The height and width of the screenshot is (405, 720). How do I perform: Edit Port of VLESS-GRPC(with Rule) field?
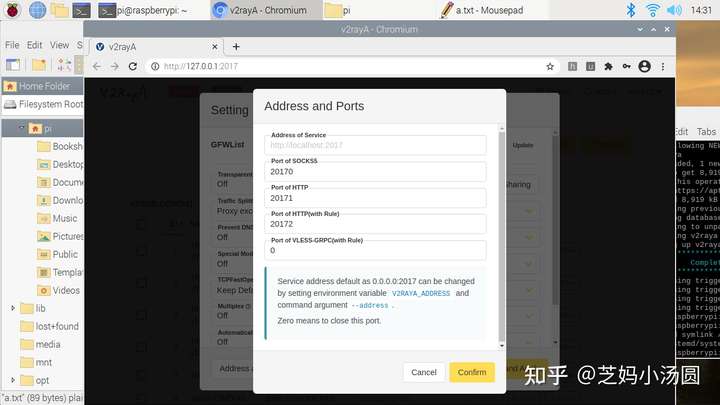tap(375, 250)
